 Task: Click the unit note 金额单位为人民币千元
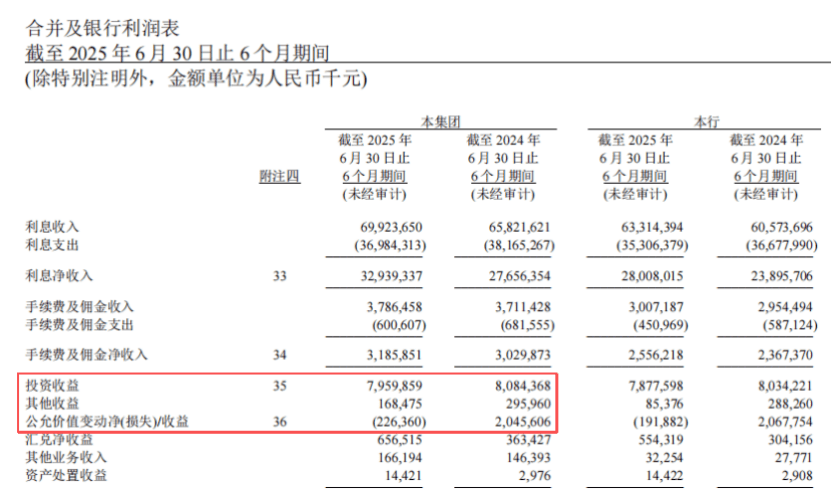tap(264, 79)
